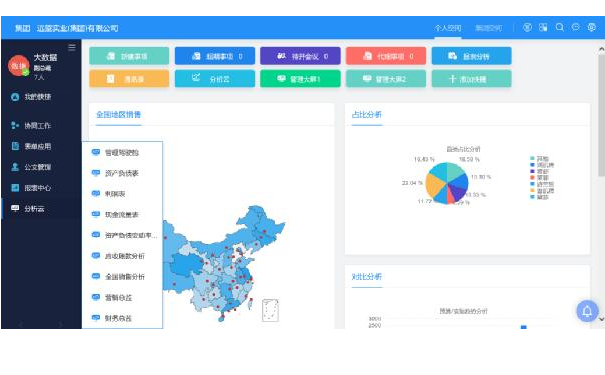Screen dimensions: 605x375
Task: Click the vertical scrollbar thumb
Action: coord(601,116)
